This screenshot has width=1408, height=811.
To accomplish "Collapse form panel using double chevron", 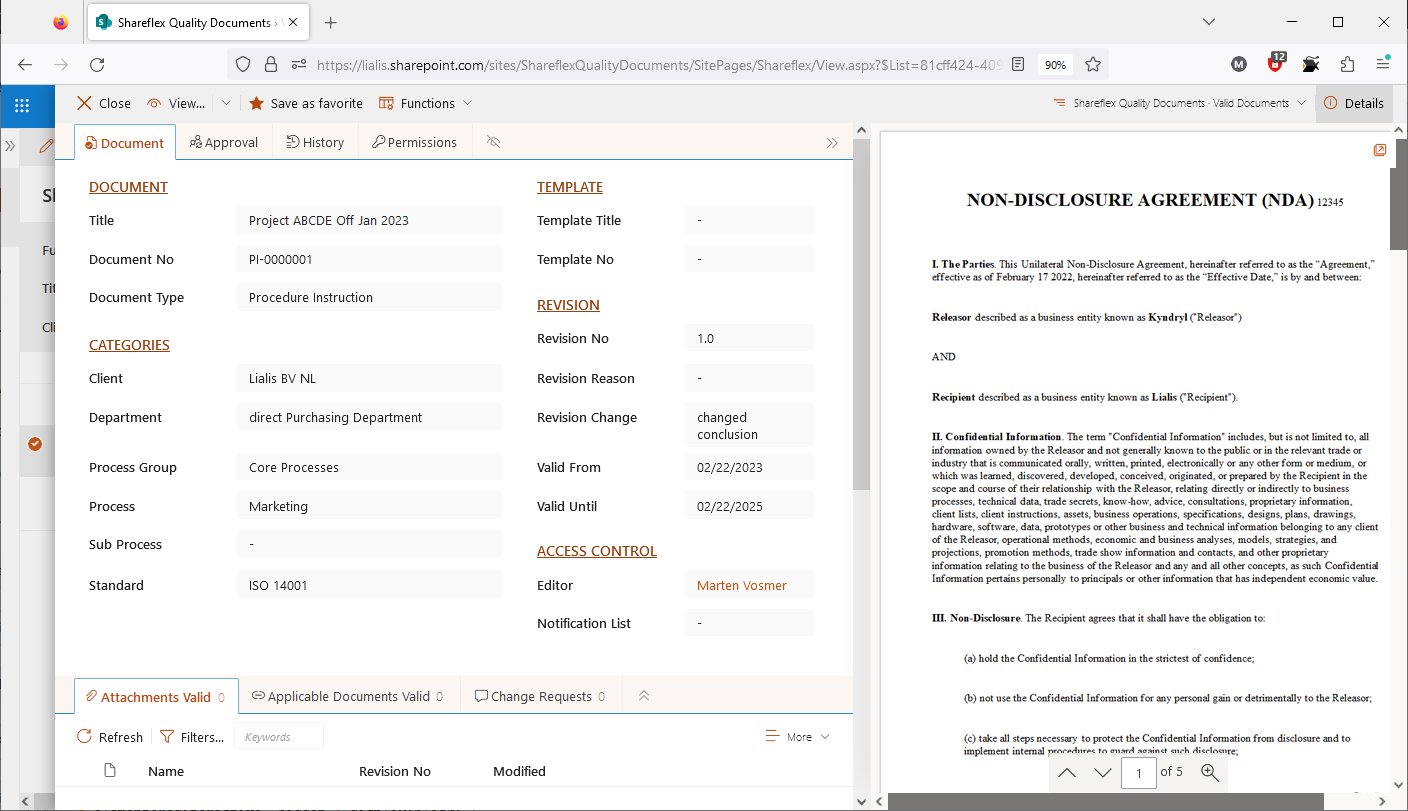I will coord(832,143).
